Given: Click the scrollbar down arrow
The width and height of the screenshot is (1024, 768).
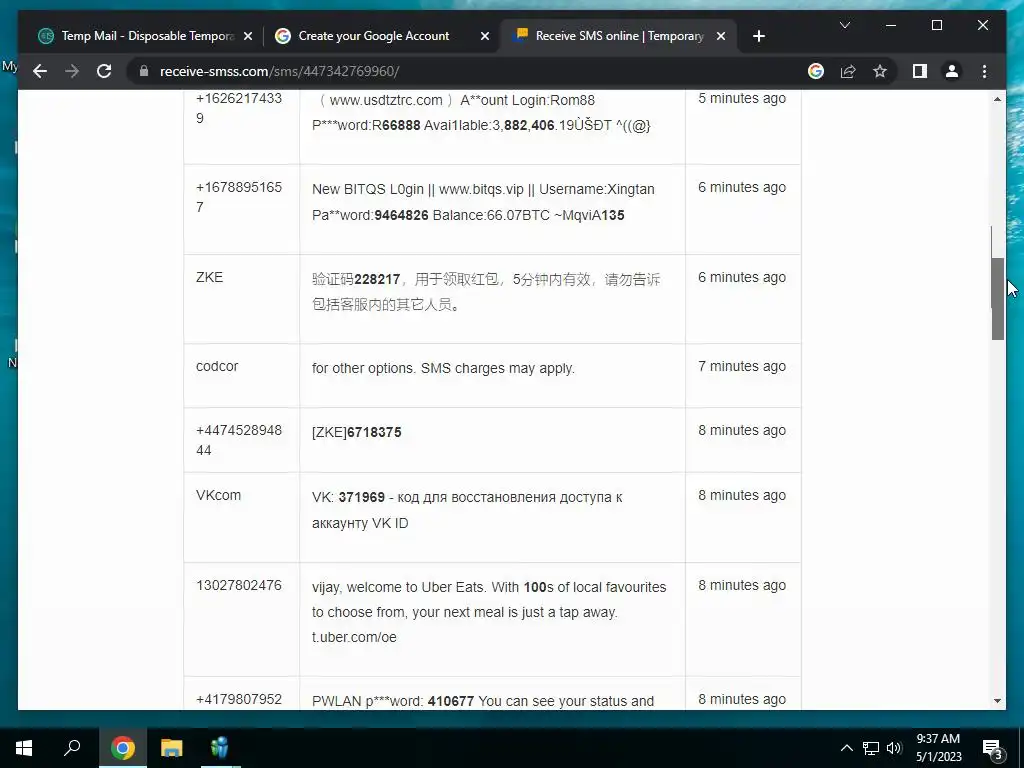Looking at the screenshot, I should coord(997,701).
